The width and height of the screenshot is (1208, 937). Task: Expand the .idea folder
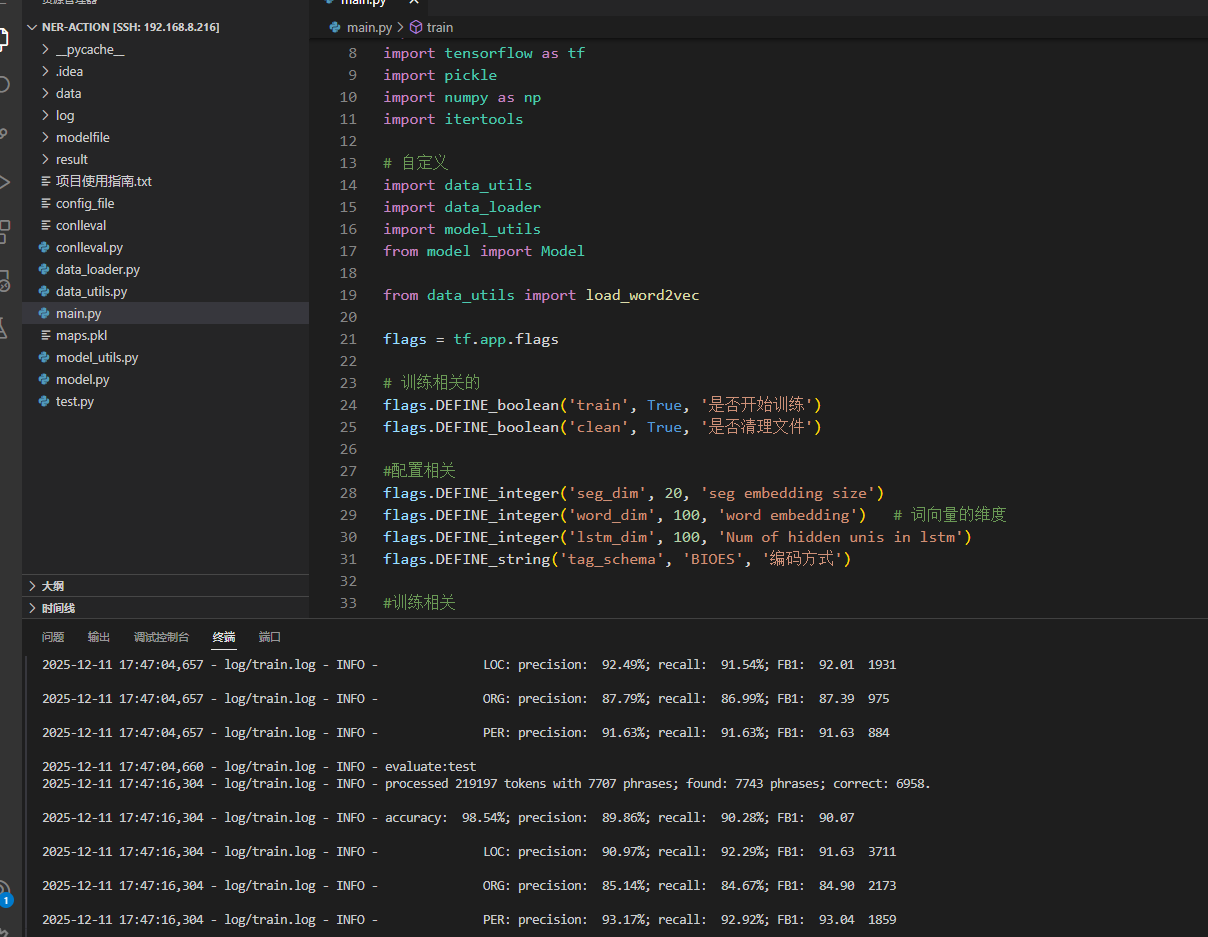(x=45, y=71)
